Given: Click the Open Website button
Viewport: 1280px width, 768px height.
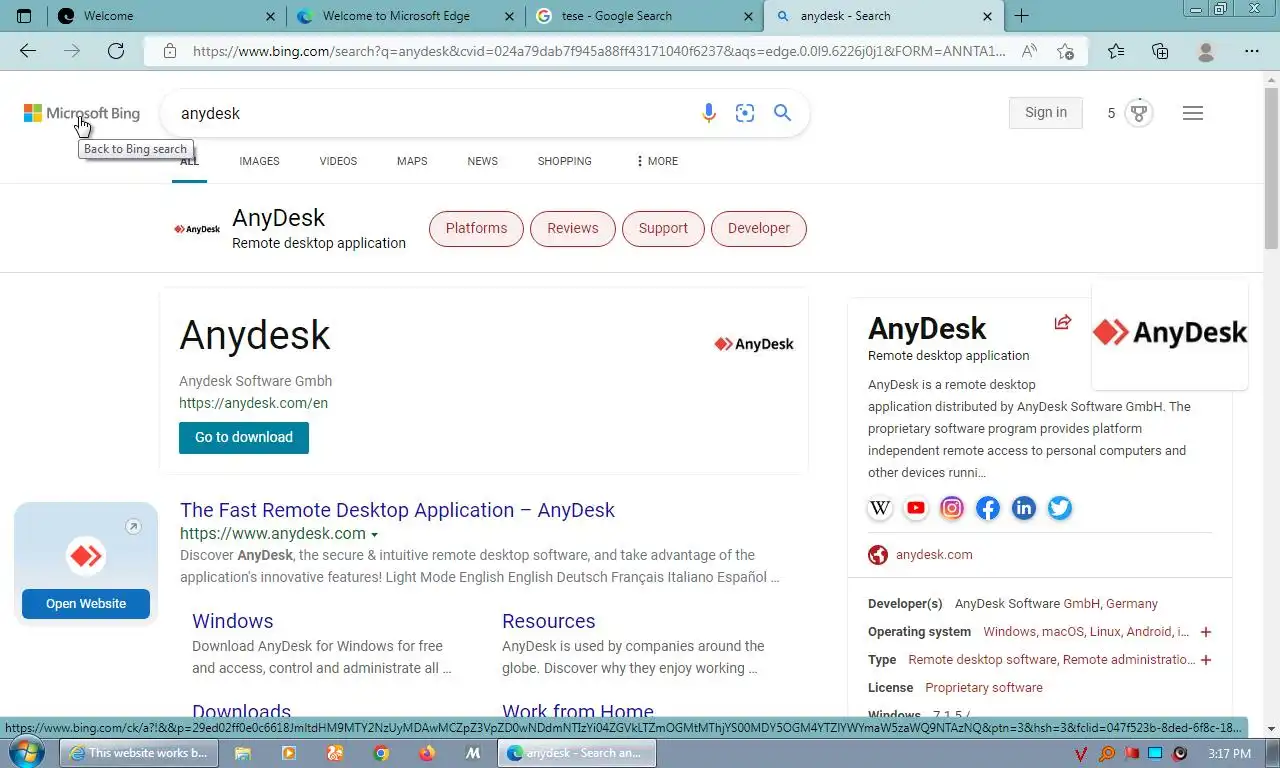Looking at the screenshot, I should coord(86,604).
